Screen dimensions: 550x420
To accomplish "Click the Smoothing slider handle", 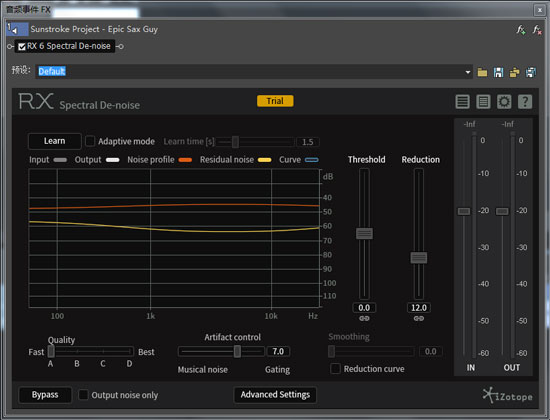I will click(x=331, y=351).
